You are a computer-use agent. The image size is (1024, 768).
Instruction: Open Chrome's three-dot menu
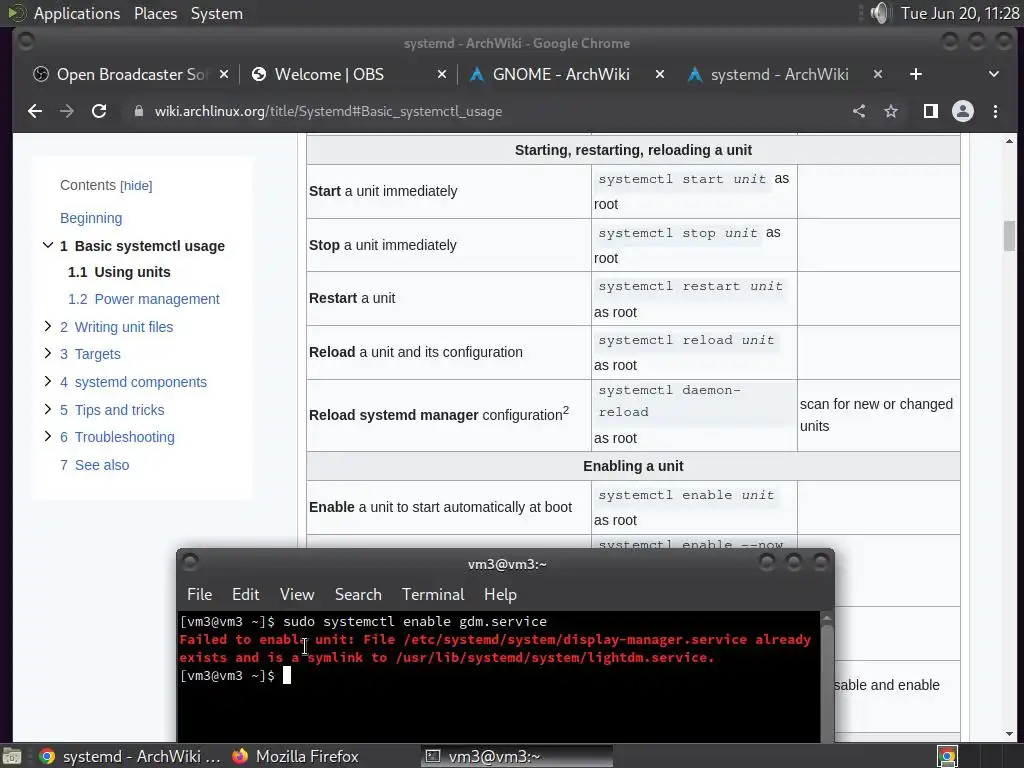(995, 112)
